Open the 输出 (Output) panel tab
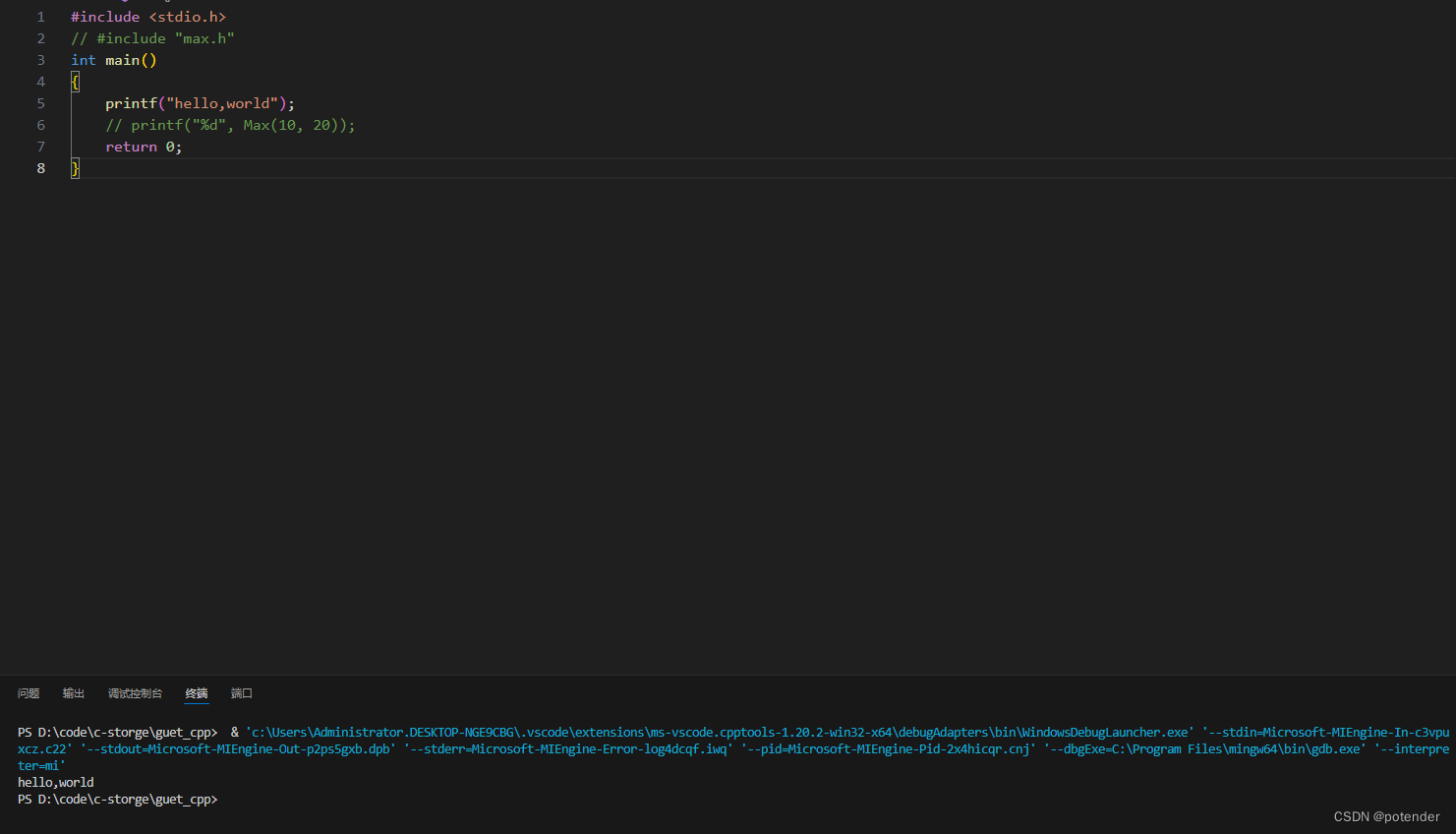This screenshot has height=834, width=1456. (x=73, y=692)
